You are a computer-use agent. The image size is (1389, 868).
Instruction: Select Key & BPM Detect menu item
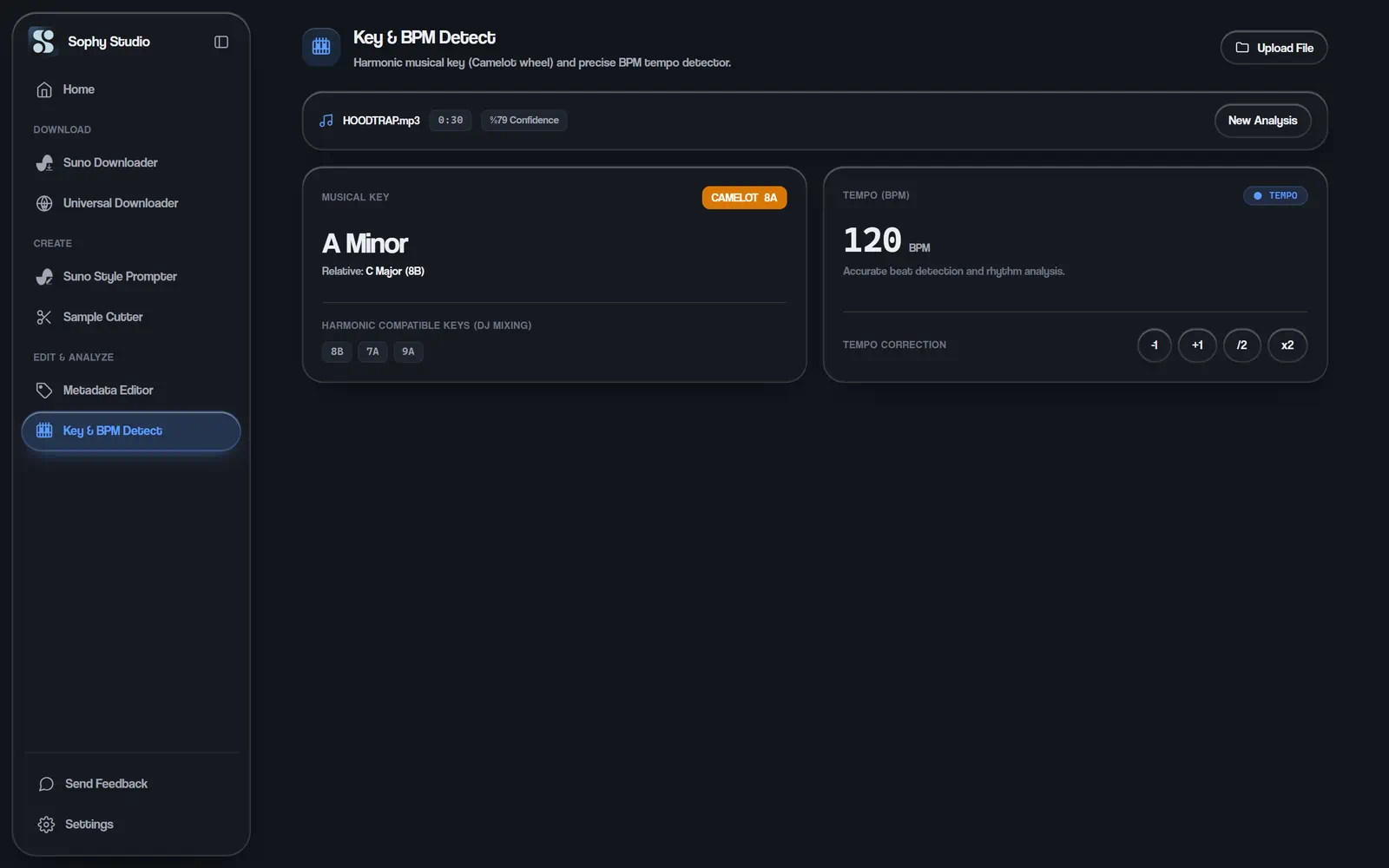pyautogui.click(x=131, y=431)
